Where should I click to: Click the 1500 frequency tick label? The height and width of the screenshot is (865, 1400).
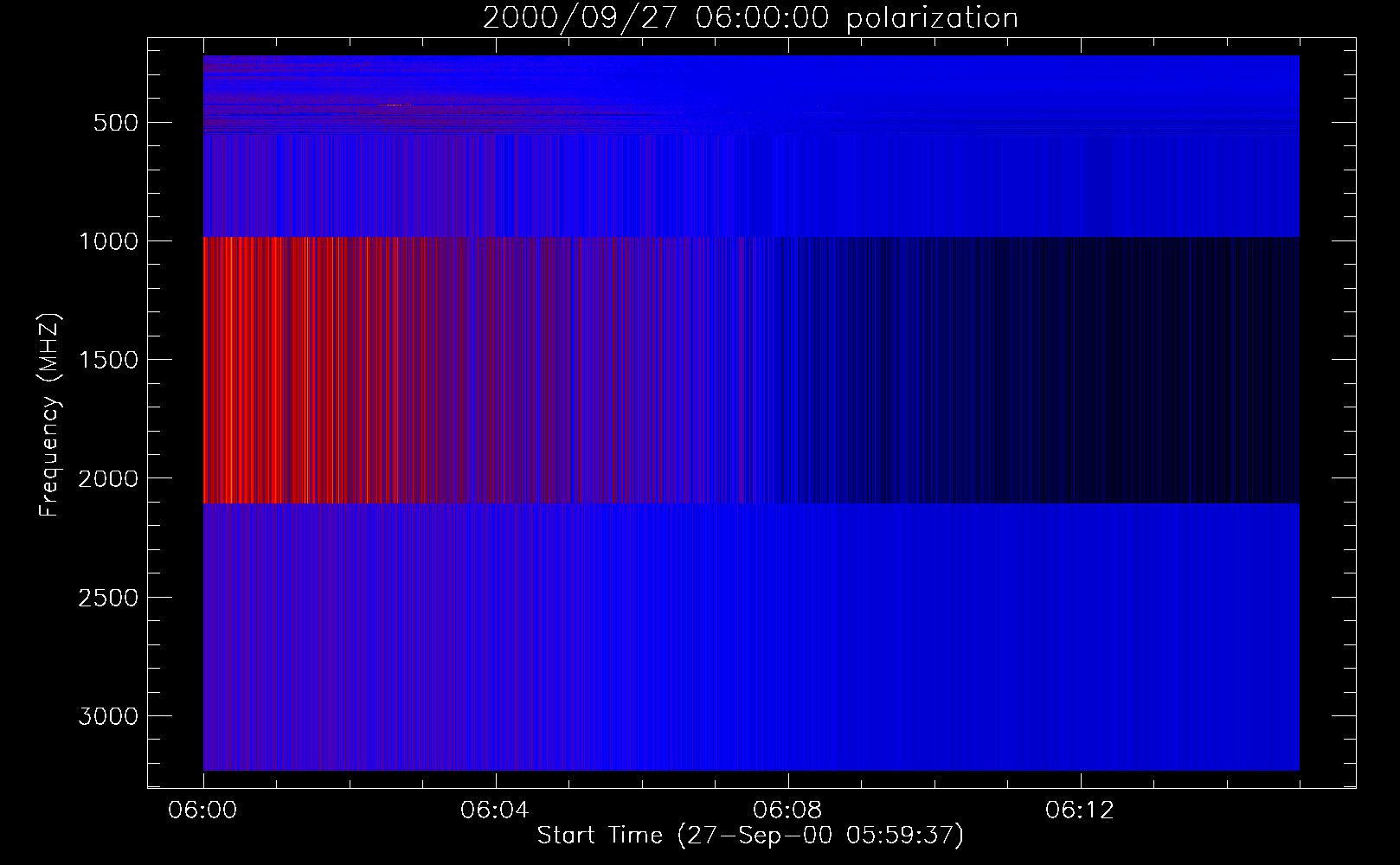click(x=108, y=360)
